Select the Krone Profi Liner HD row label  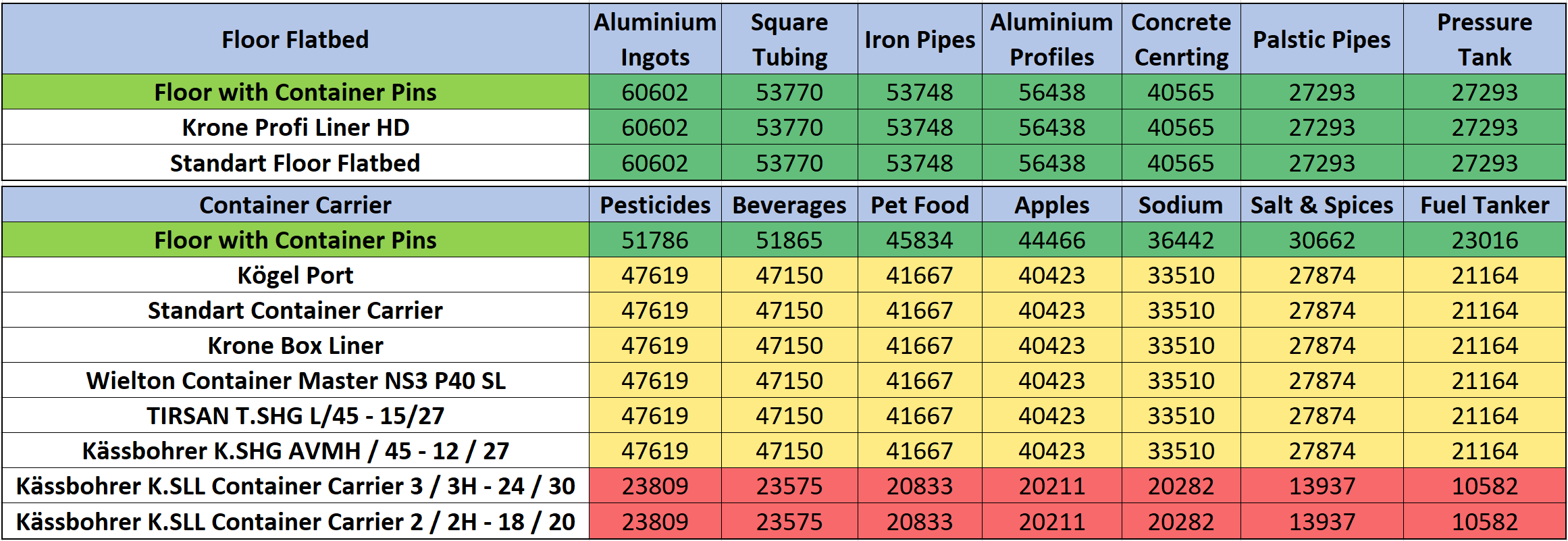295,127
